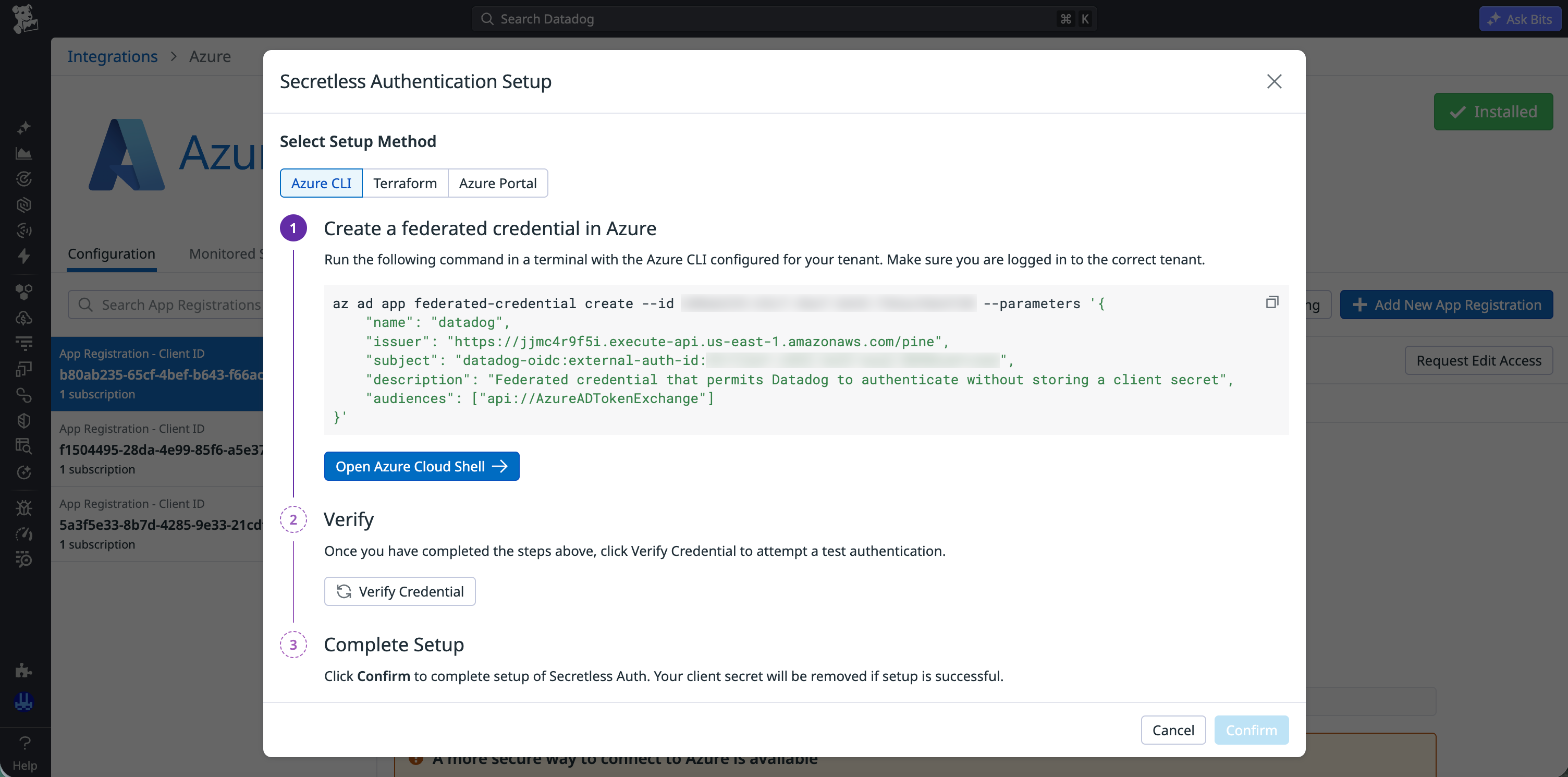Switch to the Terraform setup method

click(405, 183)
